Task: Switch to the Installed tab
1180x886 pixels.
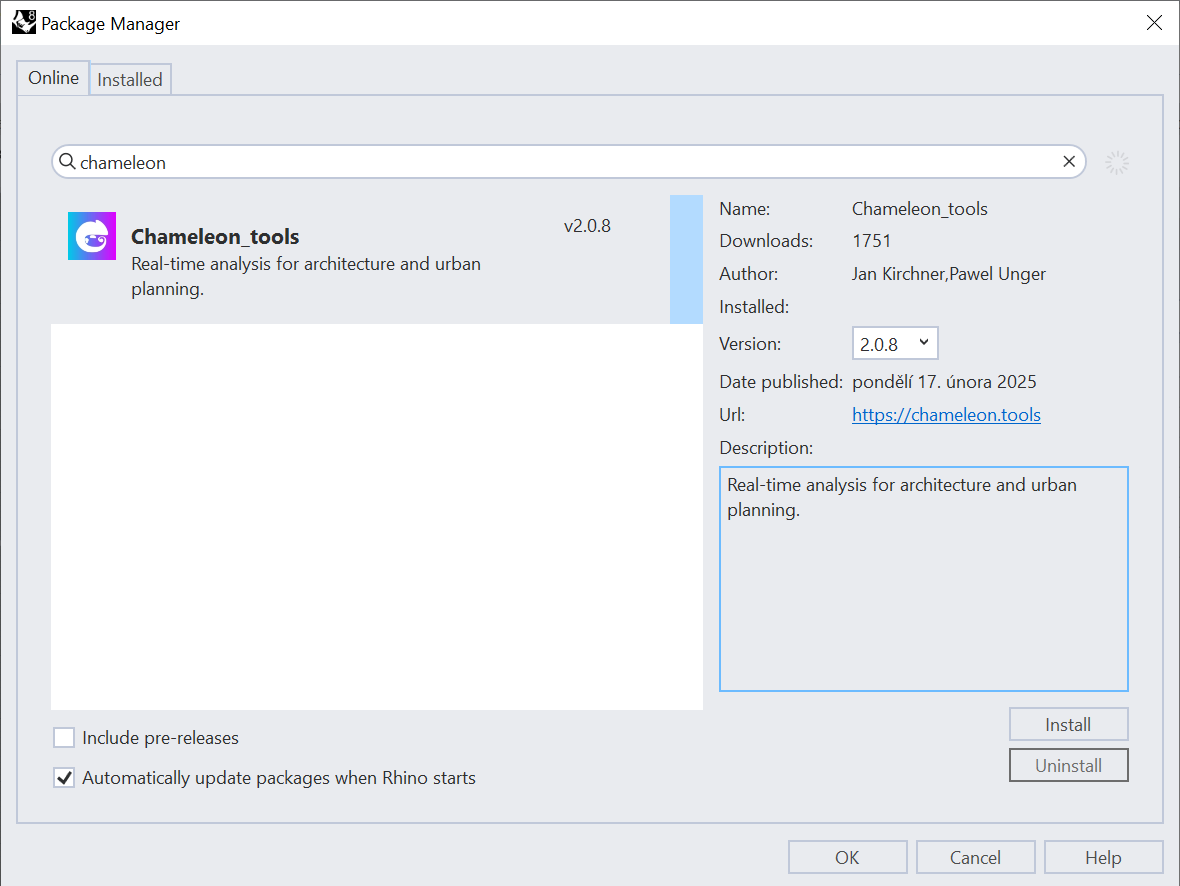Action: [x=130, y=80]
